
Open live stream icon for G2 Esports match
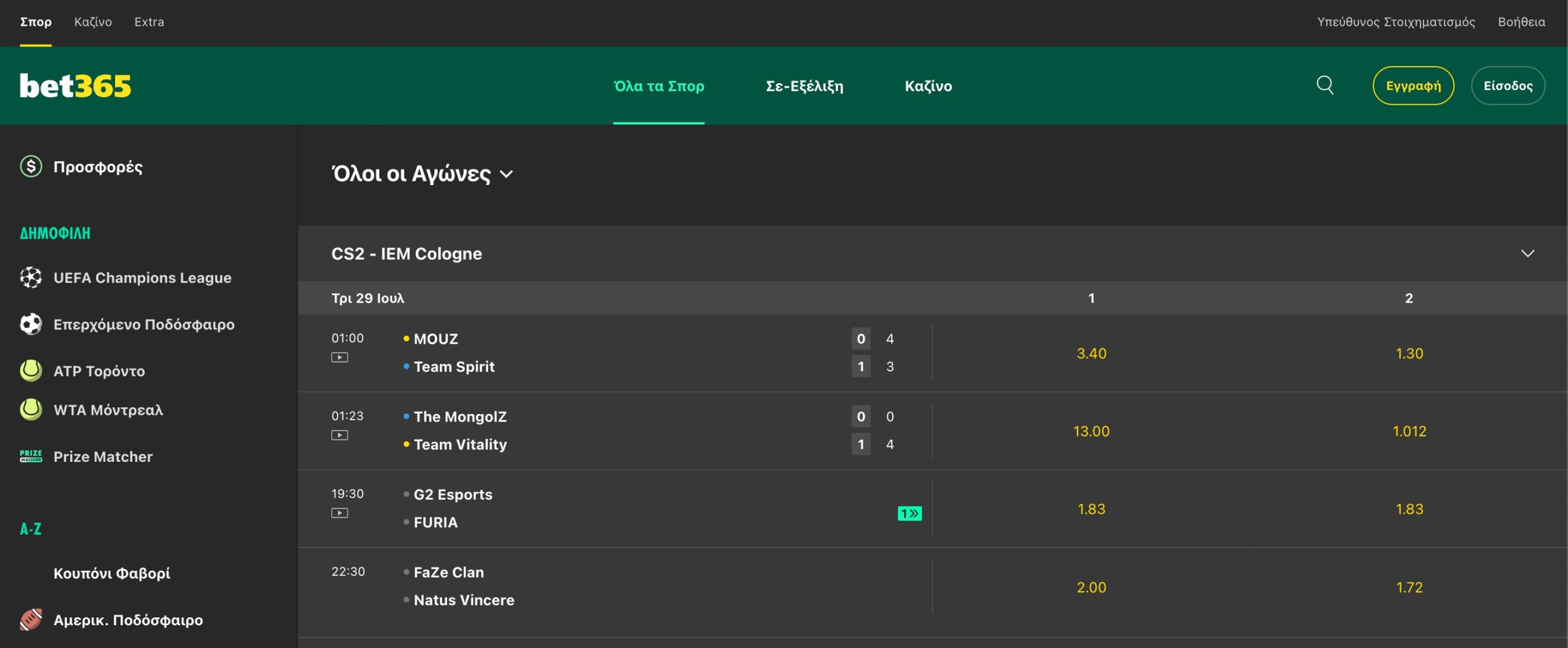click(x=339, y=513)
